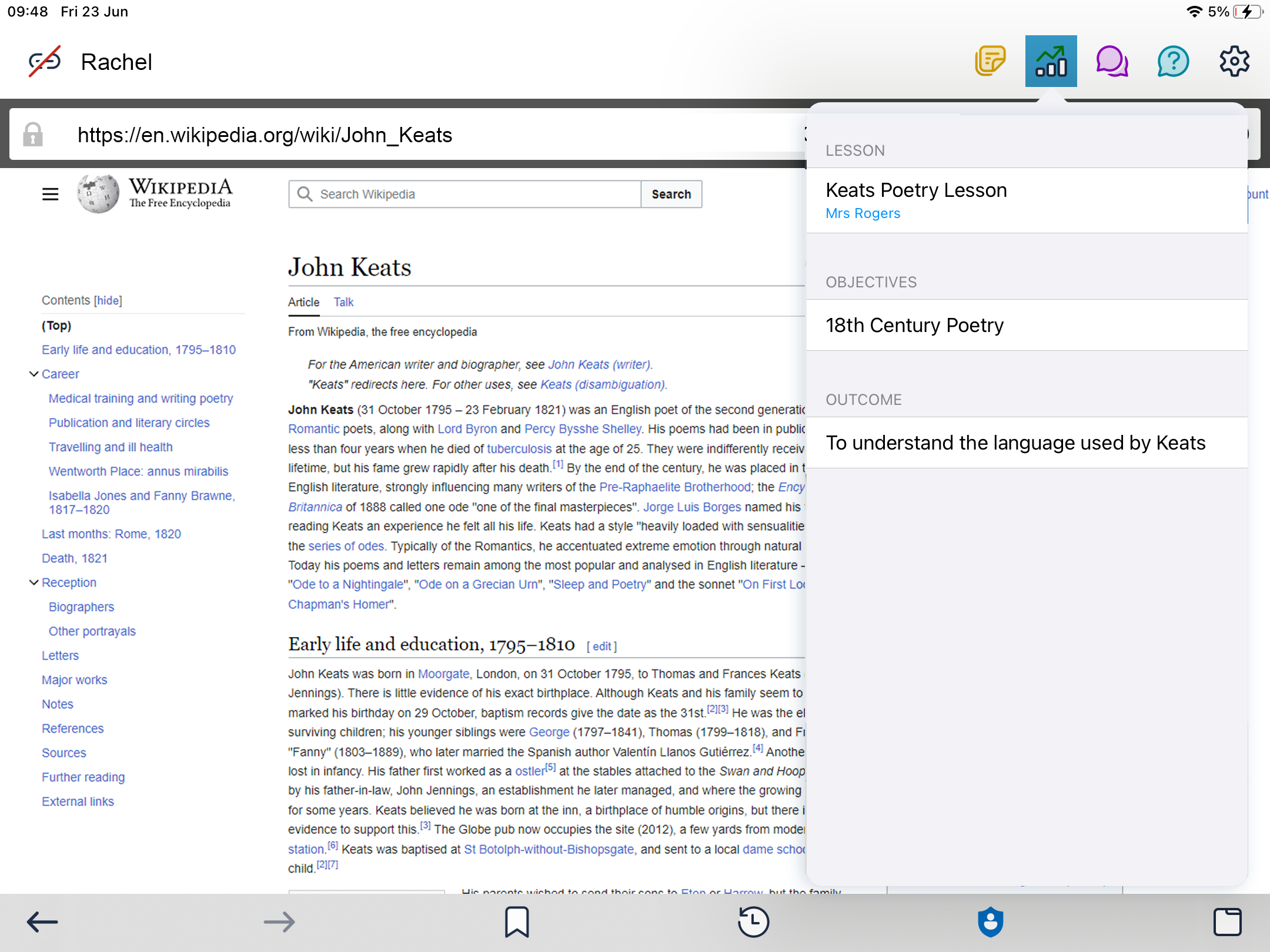Screen dimensions: 1270x952
Task: Hide the contents list
Action: [x=108, y=300]
